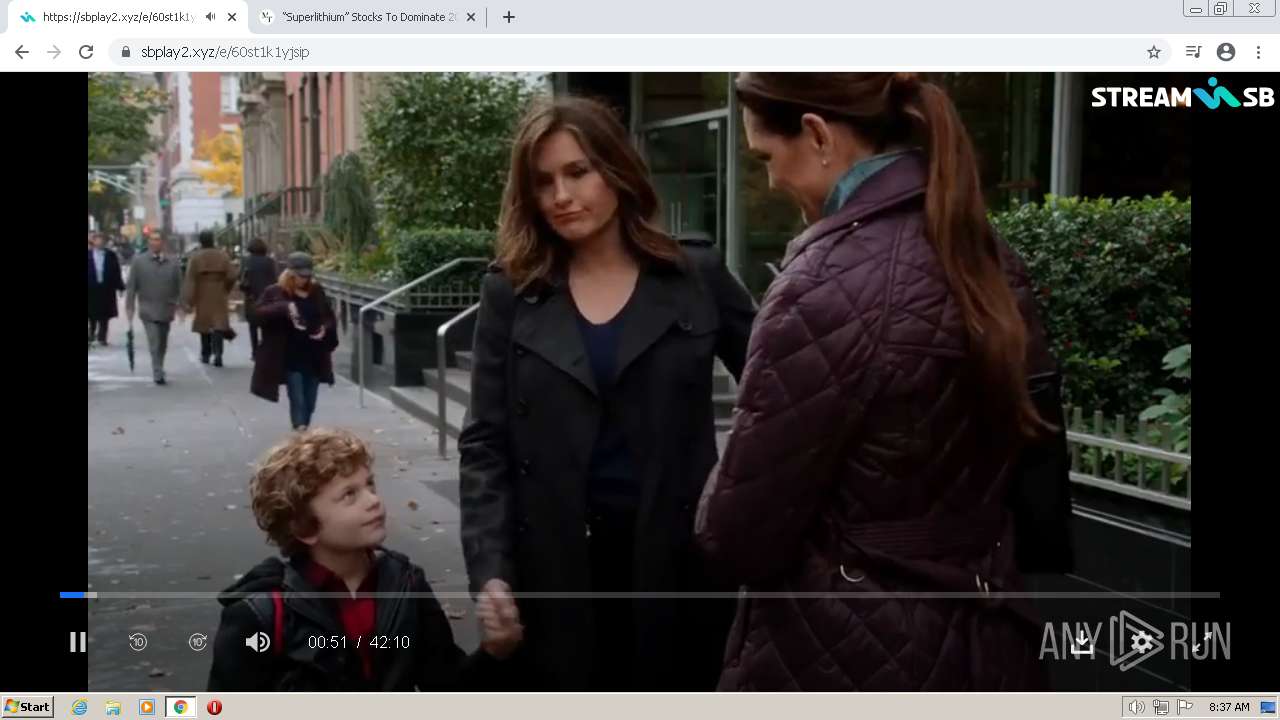Viewport: 1280px width, 720px height.
Task: Skip forward 10 seconds
Action: 198,642
